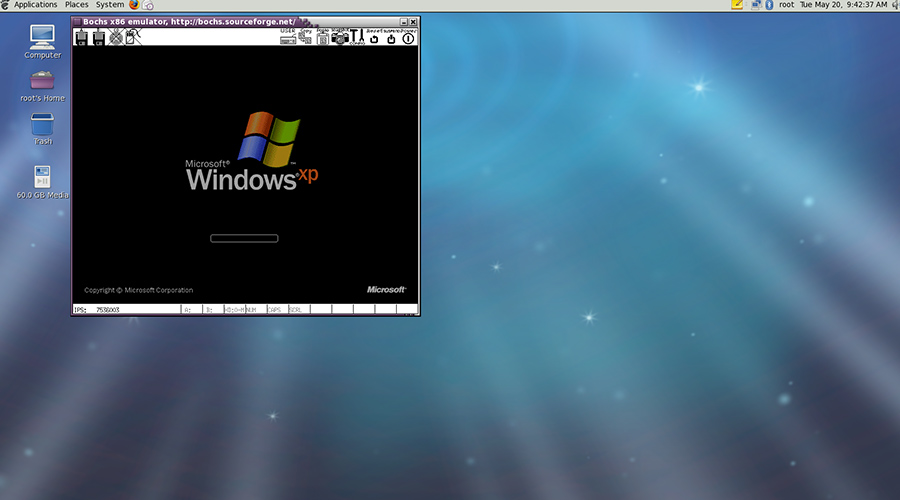Click the Copy clipboard icon in Bochs
This screenshot has height=500, width=900.
pos(305,37)
